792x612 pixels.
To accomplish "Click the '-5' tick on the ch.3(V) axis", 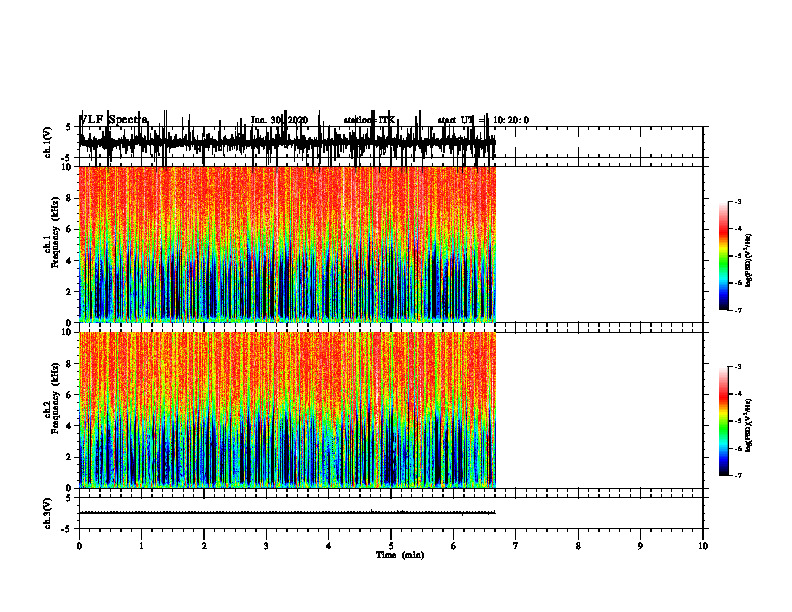I will point(67,529).
